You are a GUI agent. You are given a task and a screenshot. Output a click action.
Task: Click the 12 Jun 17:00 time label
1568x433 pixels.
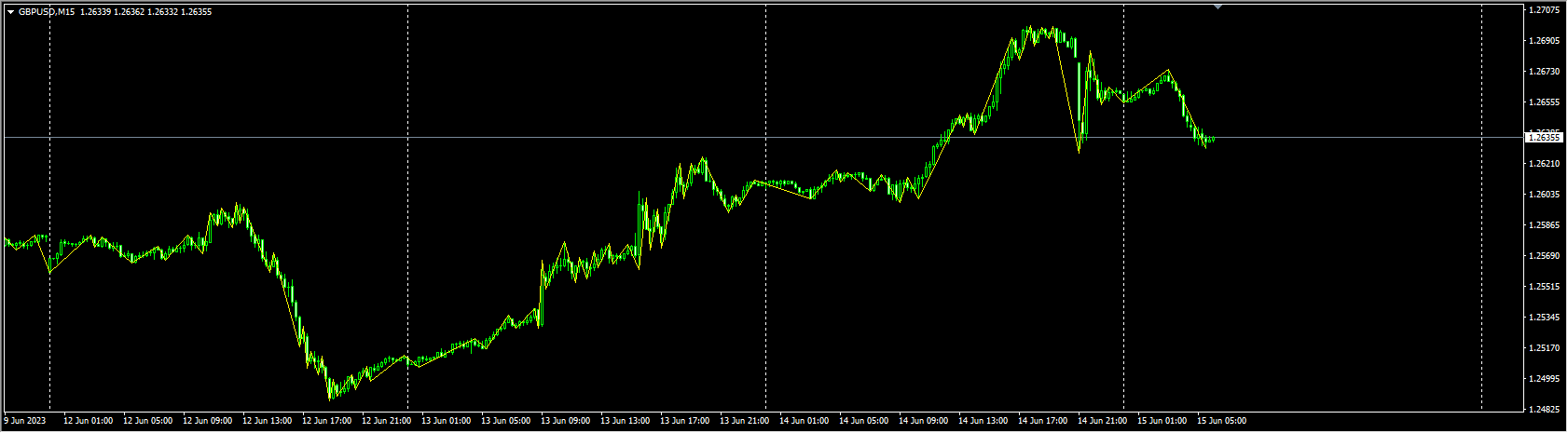tap(326, 421)
